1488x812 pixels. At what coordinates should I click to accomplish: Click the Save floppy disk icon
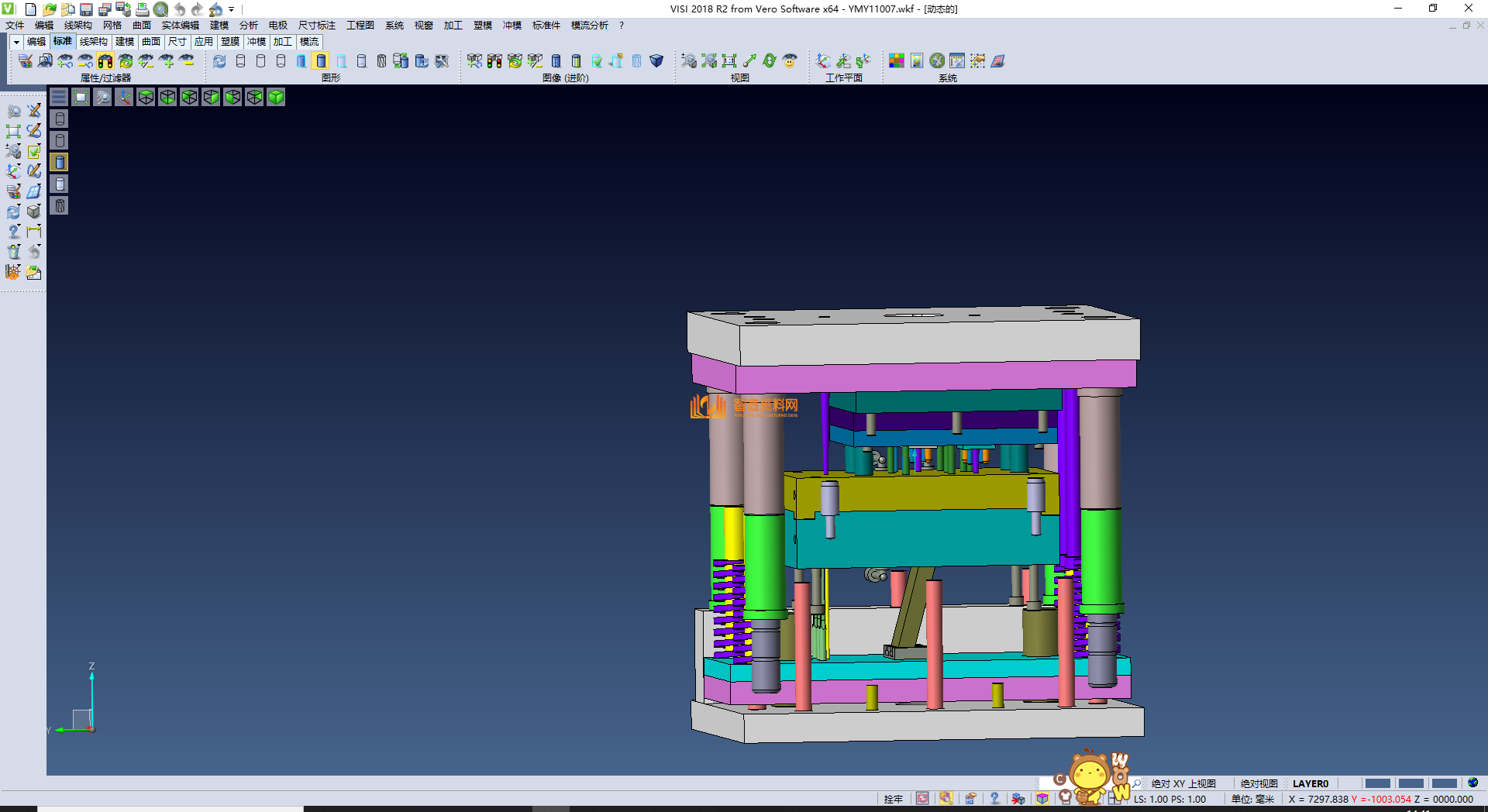click(86, 9)
